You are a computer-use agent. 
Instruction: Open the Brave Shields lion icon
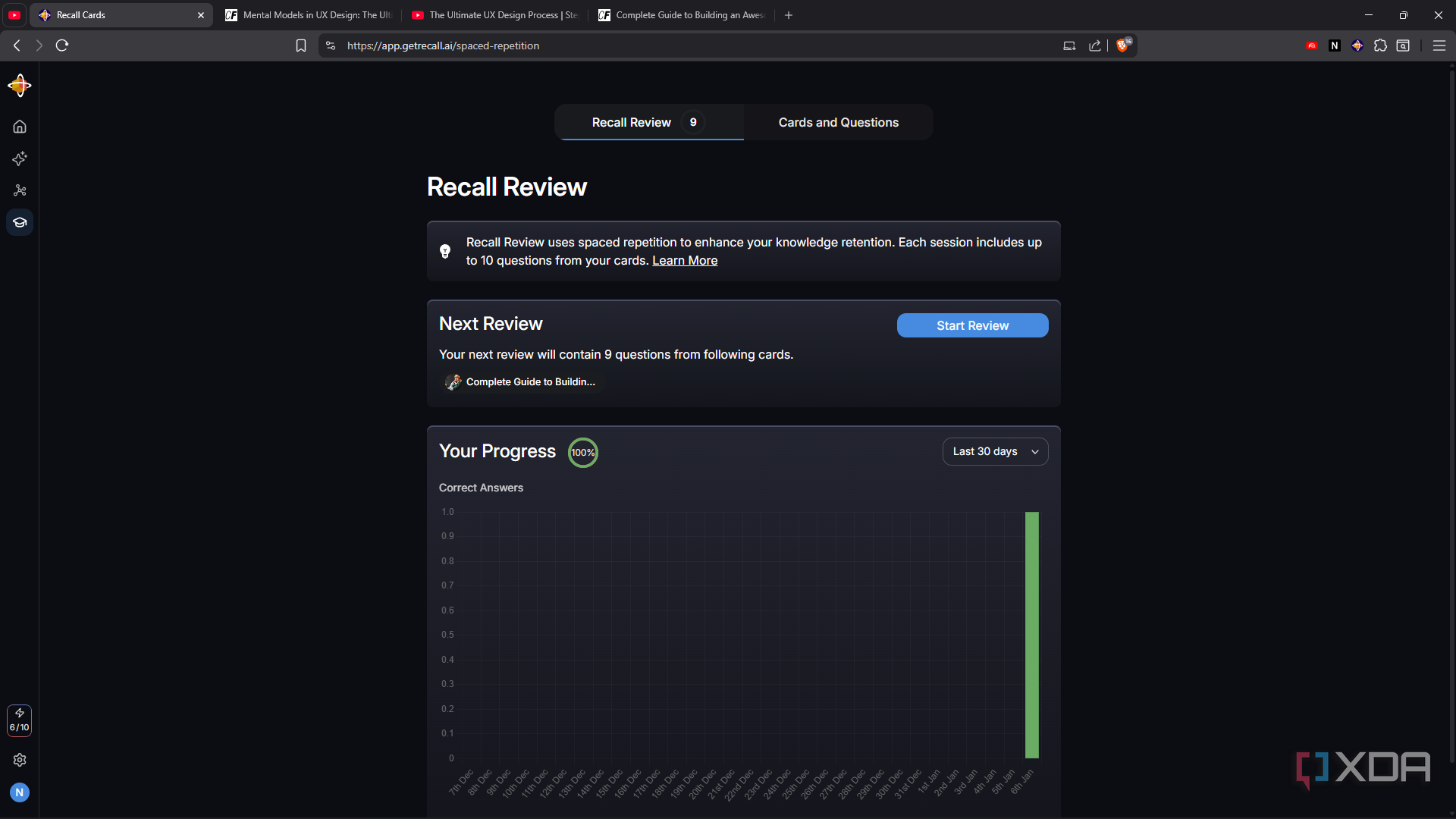(1123, 45)
